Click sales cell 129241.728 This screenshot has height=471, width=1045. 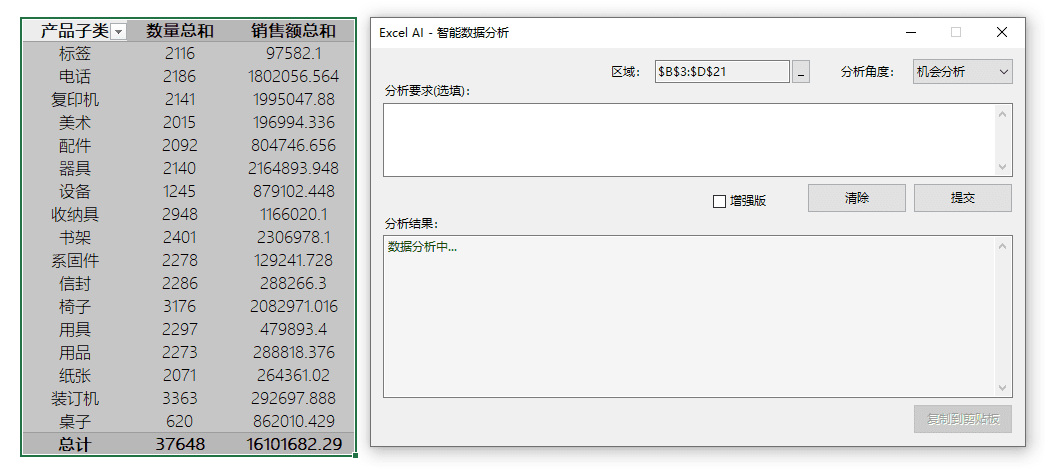tap(294, 260)
